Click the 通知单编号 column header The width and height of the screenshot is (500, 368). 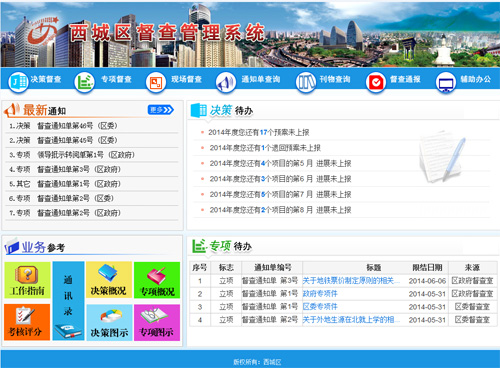pos(273,267)
